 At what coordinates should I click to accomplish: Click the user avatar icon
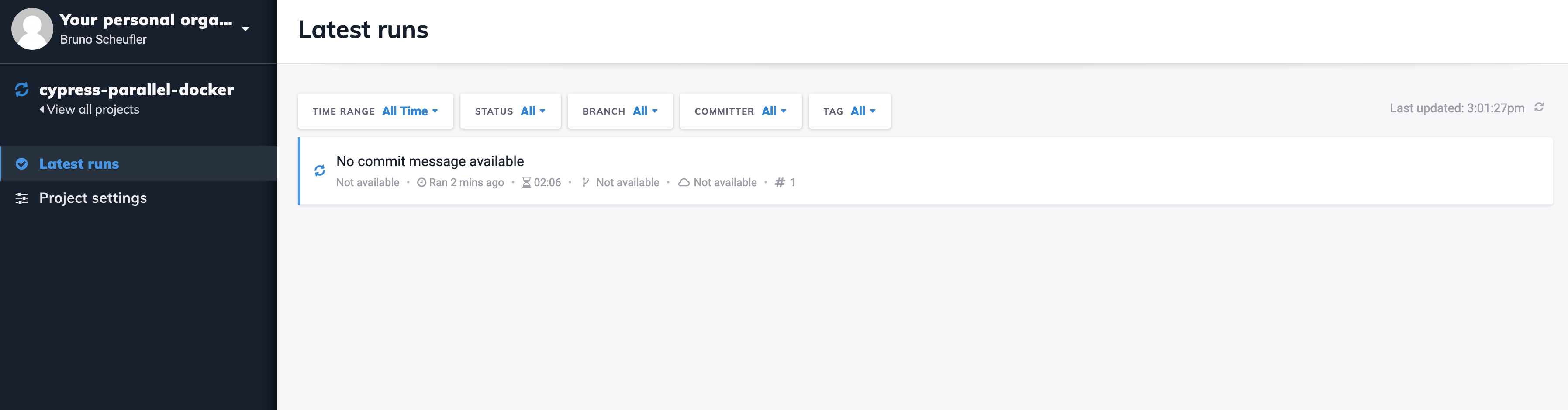click(32, 29)
